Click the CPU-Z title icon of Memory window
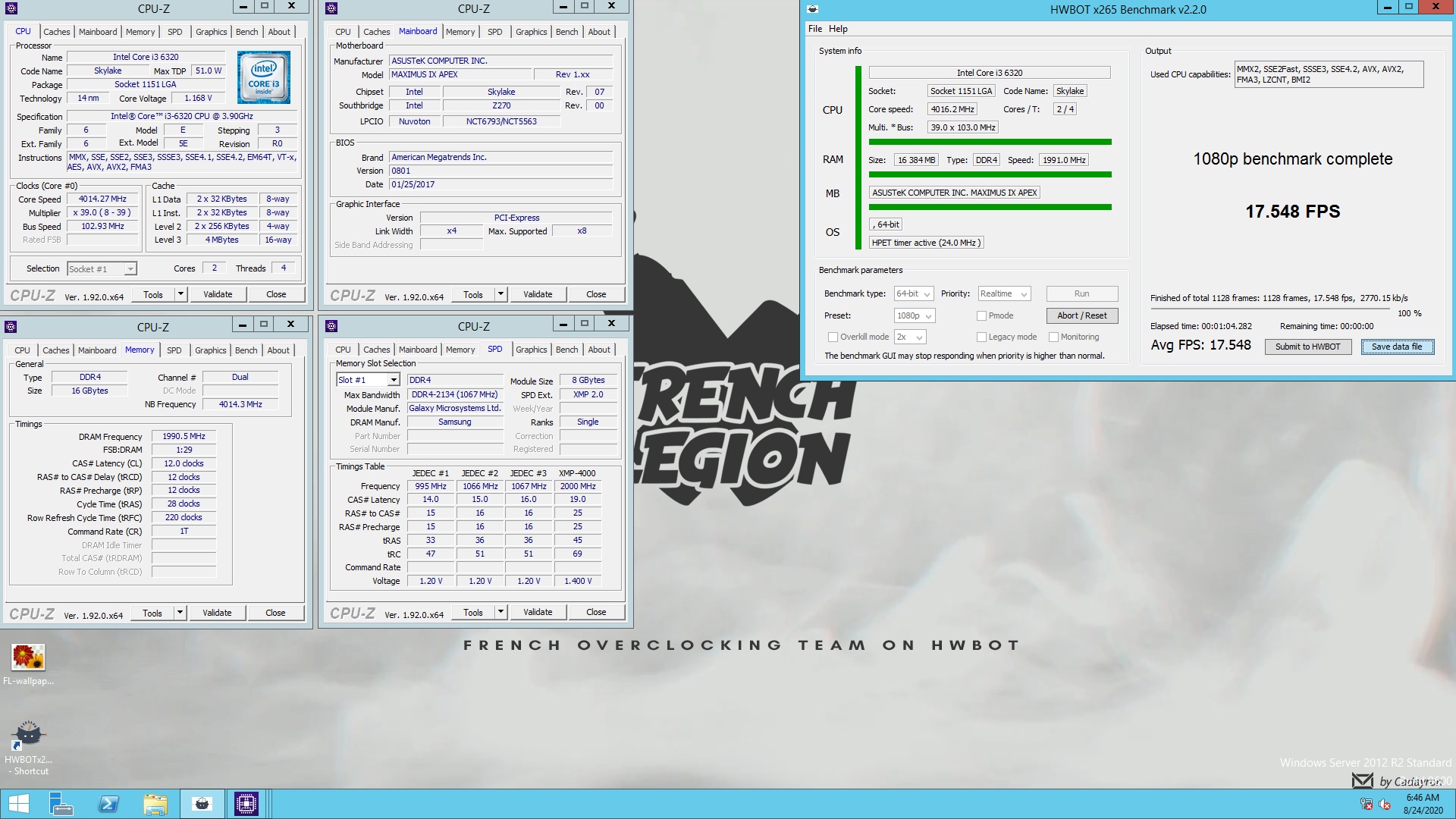 11,327
